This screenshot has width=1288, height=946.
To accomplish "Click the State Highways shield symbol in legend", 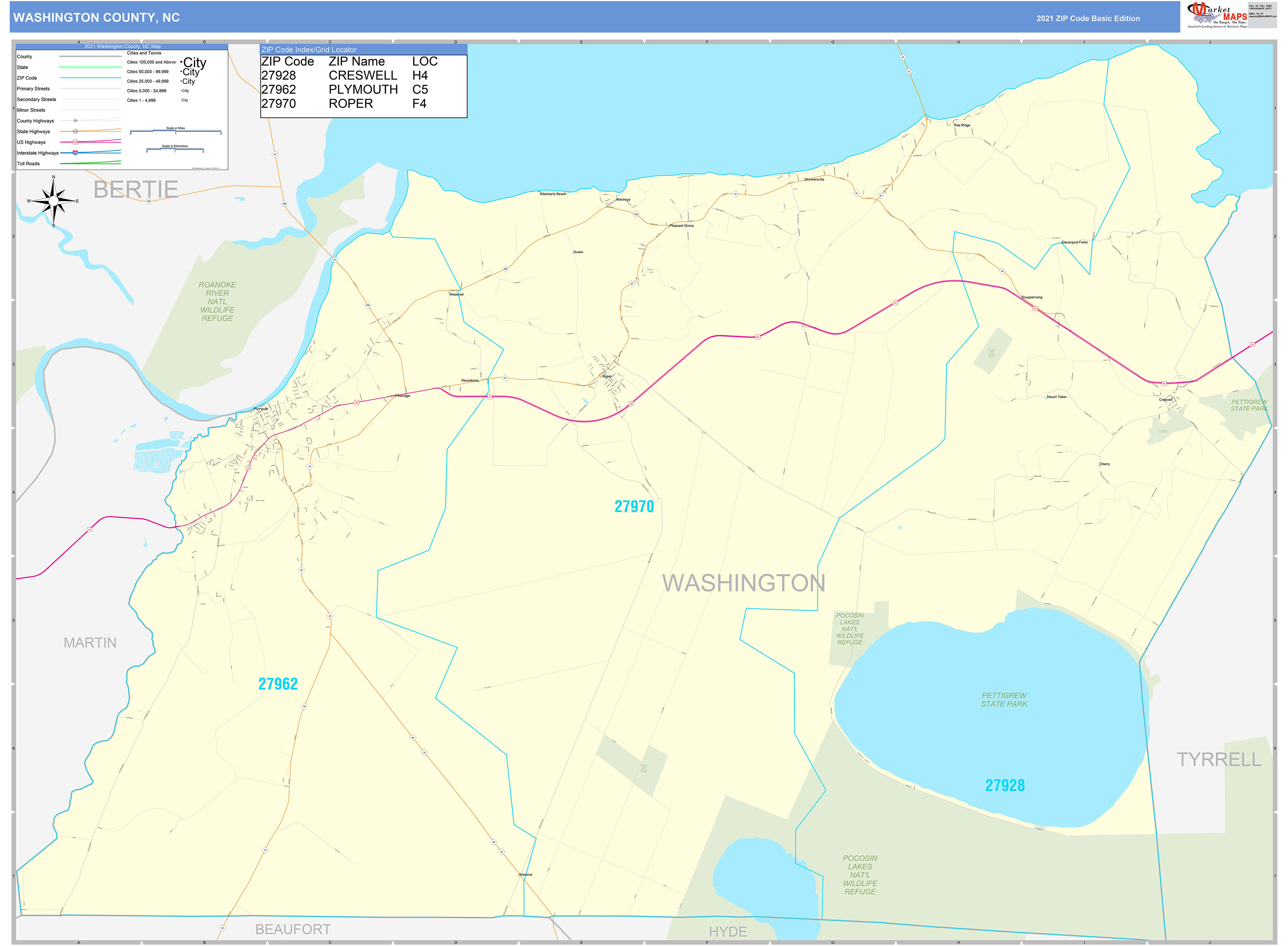I will coord(75,132).
